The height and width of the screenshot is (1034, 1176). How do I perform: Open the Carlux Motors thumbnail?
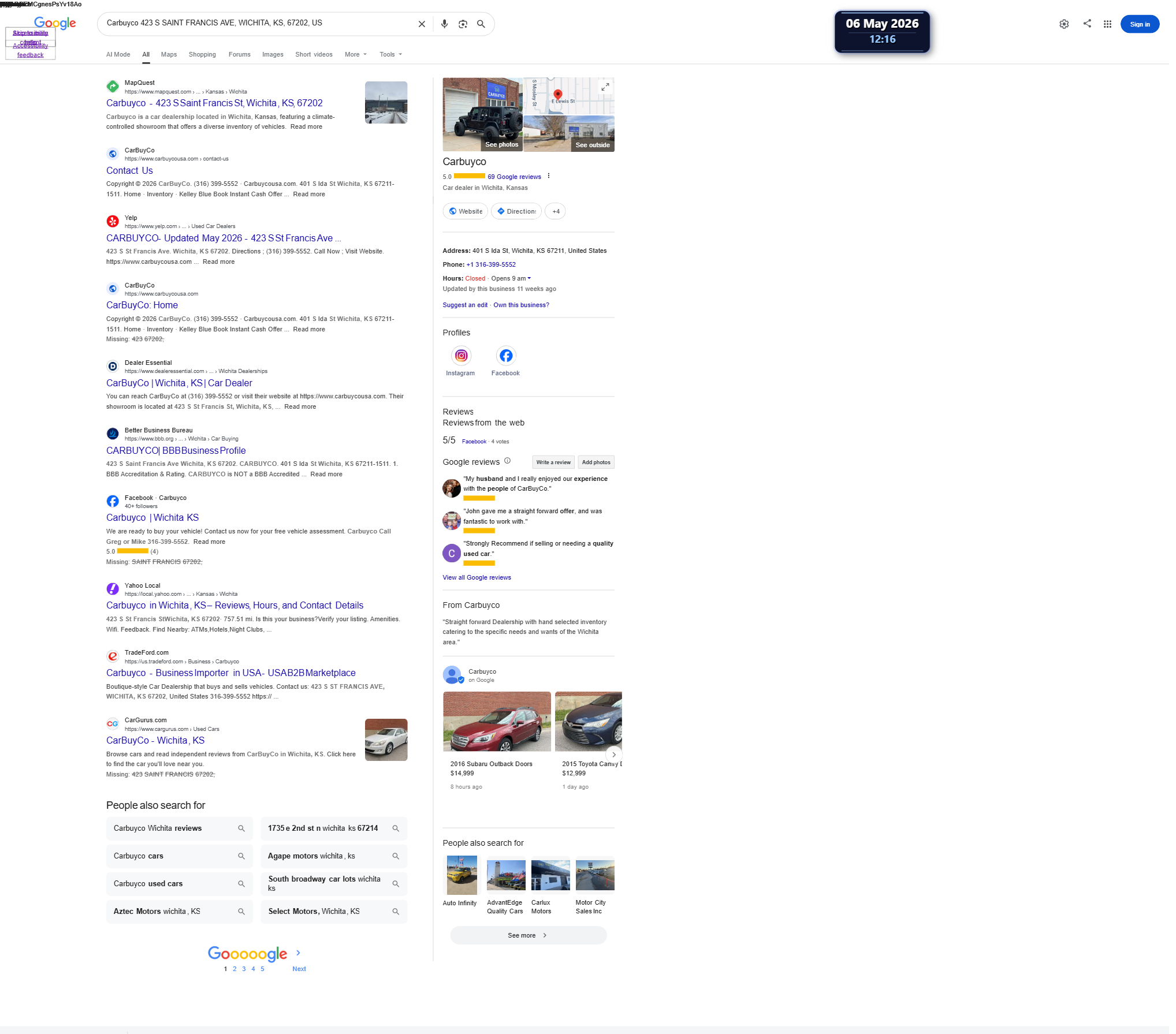point(550,875)
